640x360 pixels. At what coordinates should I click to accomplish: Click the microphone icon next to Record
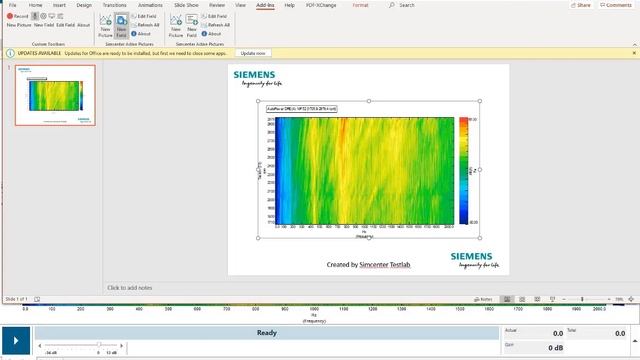(35, 16)
